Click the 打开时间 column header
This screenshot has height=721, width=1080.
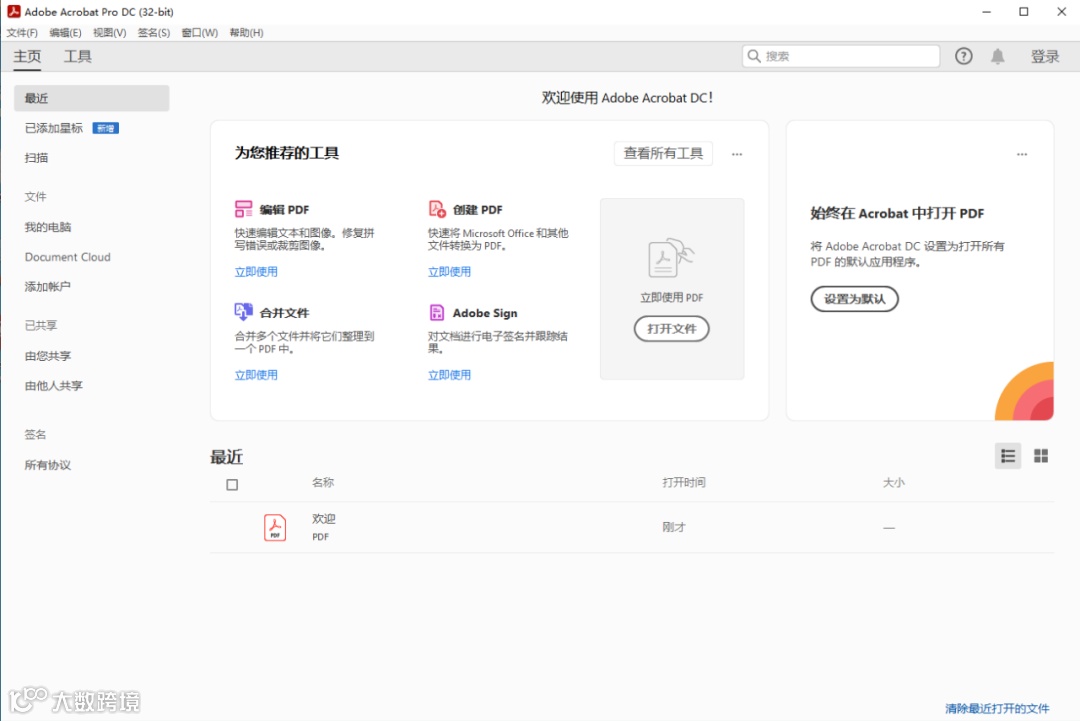684,482
